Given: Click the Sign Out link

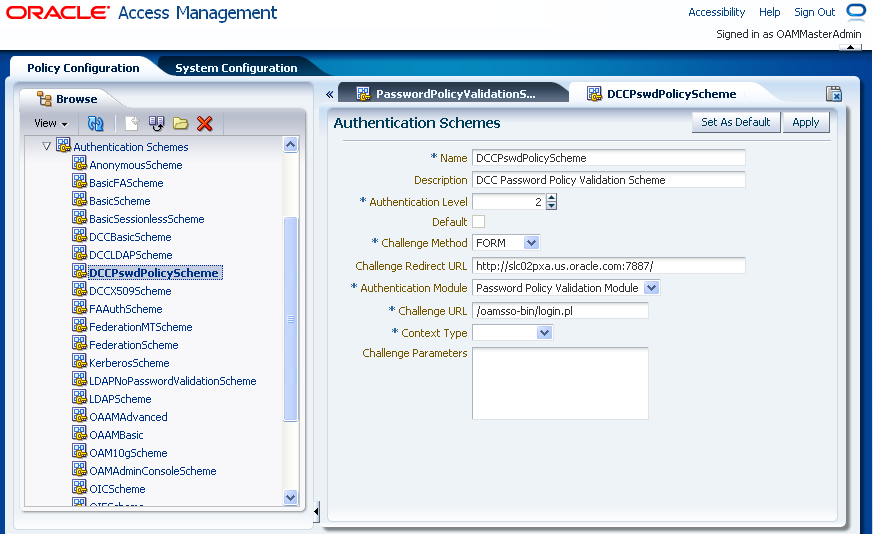Looking at the screenshot, I should 815,12.
